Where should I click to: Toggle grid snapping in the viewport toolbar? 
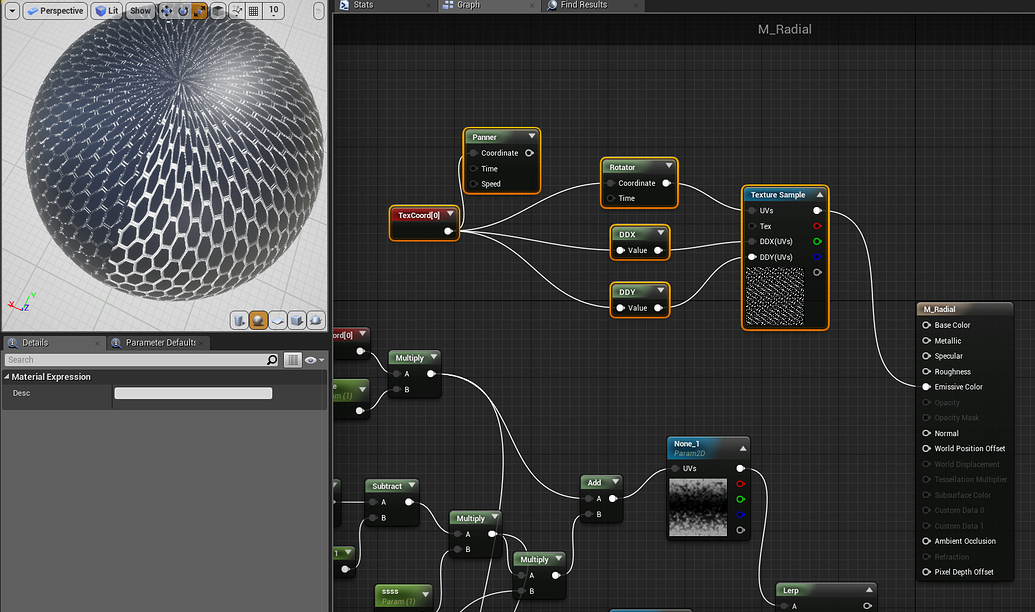[x=252, y=11]
